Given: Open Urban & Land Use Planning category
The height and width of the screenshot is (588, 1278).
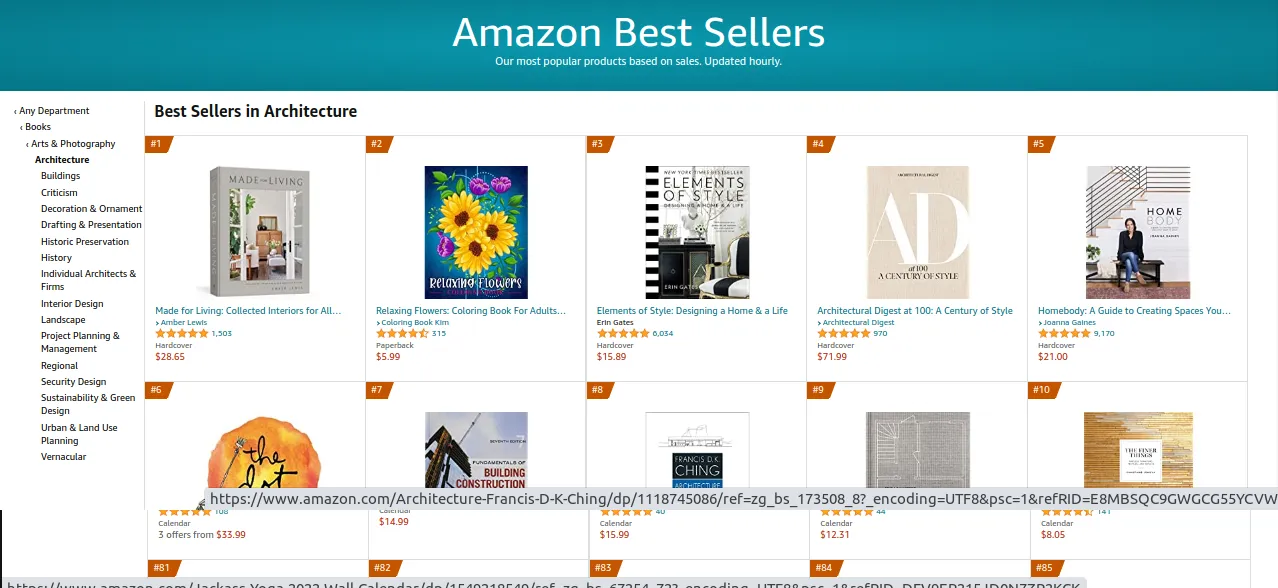Looking at the screenshot, I should [x=79, y=434].
